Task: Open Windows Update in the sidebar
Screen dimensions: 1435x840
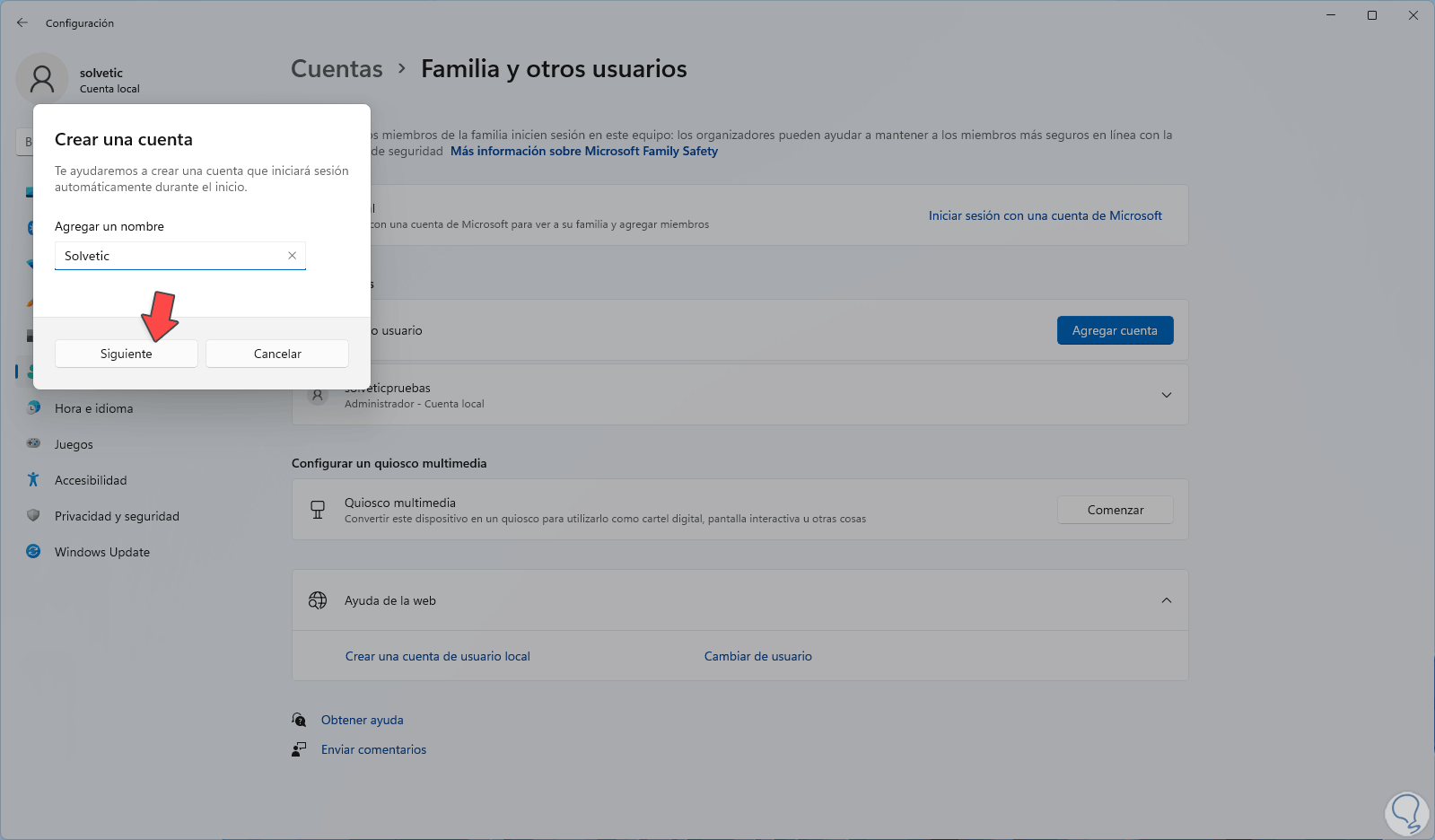Action: (102, 552)
